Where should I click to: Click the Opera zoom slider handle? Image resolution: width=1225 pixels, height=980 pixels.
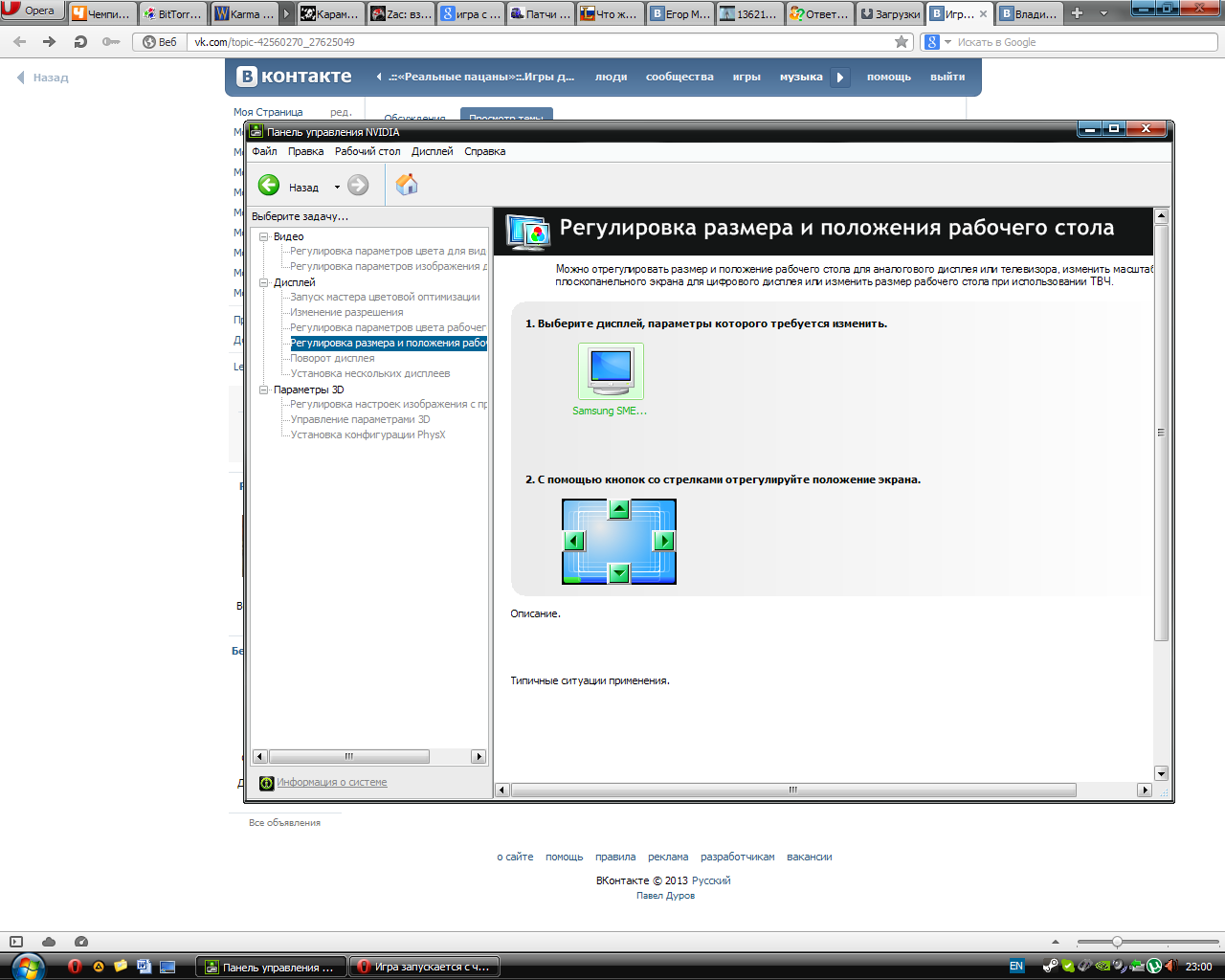[1117, 942]
